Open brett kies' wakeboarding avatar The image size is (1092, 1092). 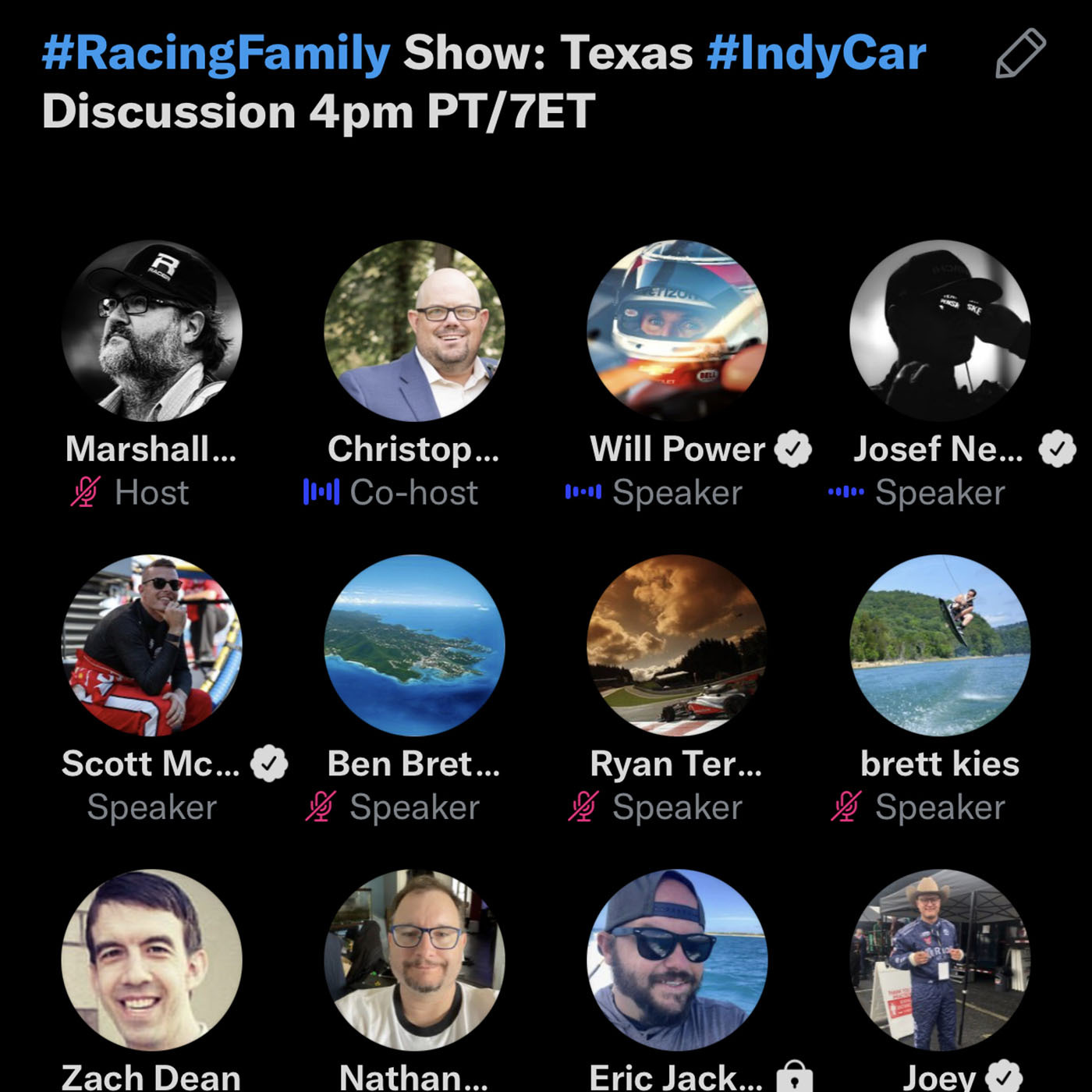(x=940, y=645)
